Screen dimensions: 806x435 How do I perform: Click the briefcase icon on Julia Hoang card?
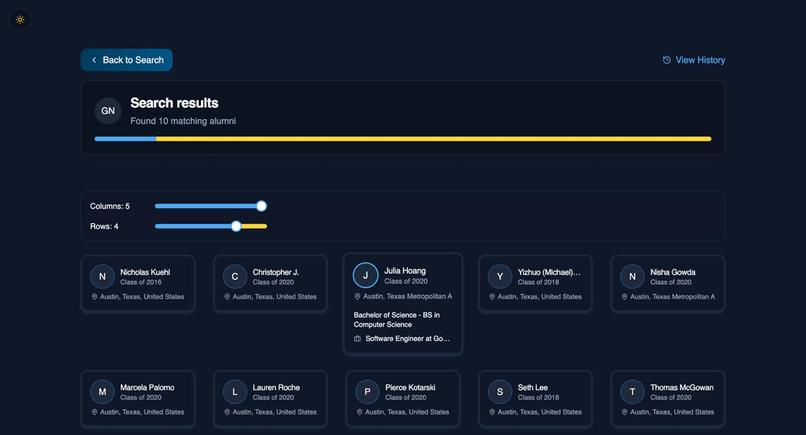tap(357, 338)
